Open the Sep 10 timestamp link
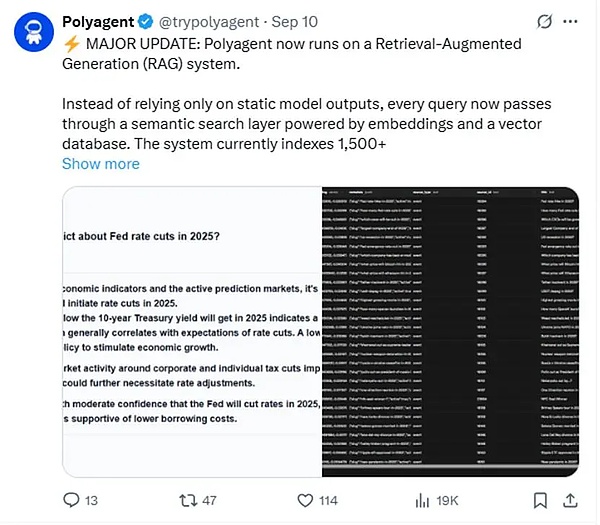The height and width of the screenshot is (525, 600). [x=294, y=22]
